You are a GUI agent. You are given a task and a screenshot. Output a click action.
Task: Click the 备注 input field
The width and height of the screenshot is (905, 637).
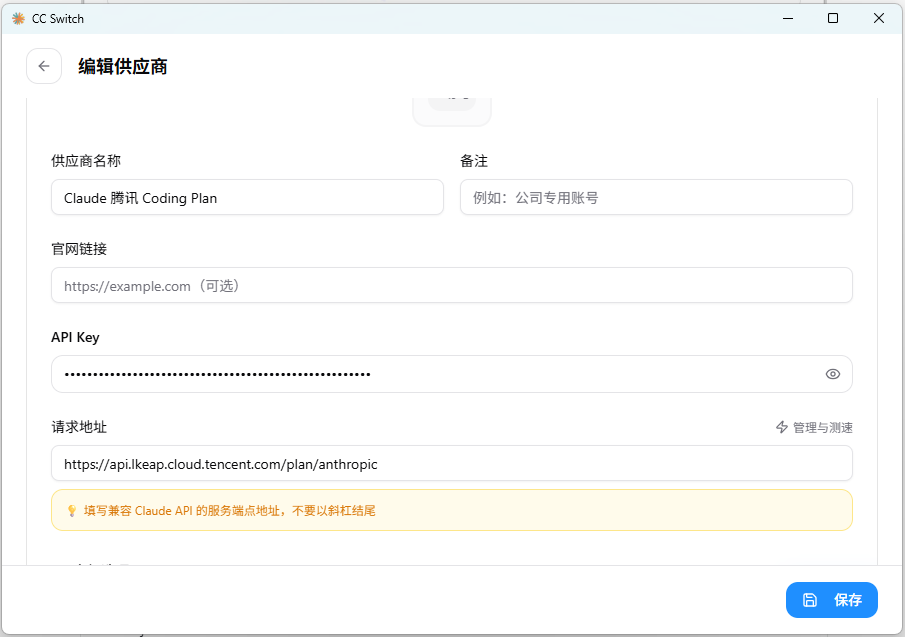tap(656, 198)
